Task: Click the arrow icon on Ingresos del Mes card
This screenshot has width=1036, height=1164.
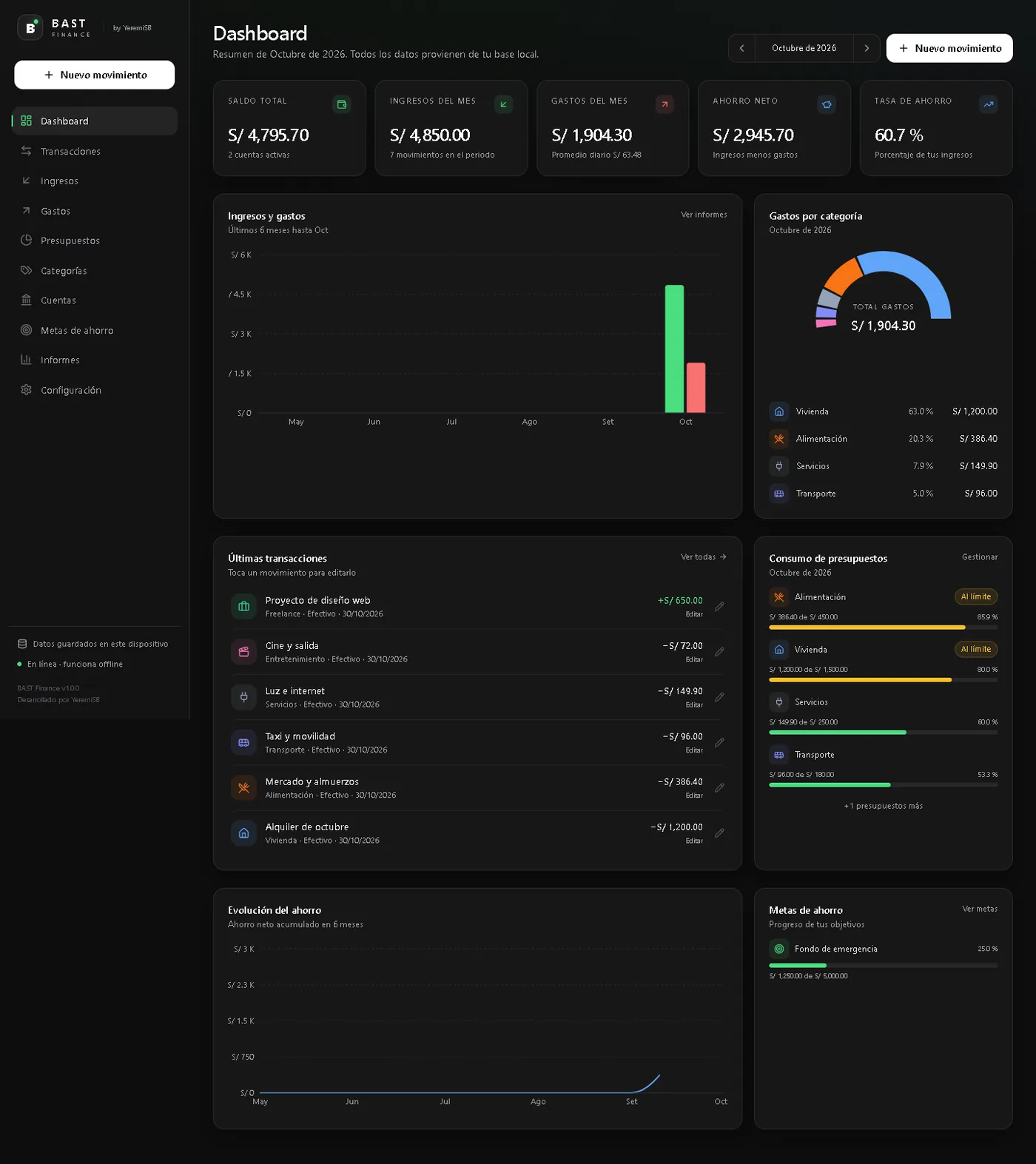Action: click(x=503, y=104)
